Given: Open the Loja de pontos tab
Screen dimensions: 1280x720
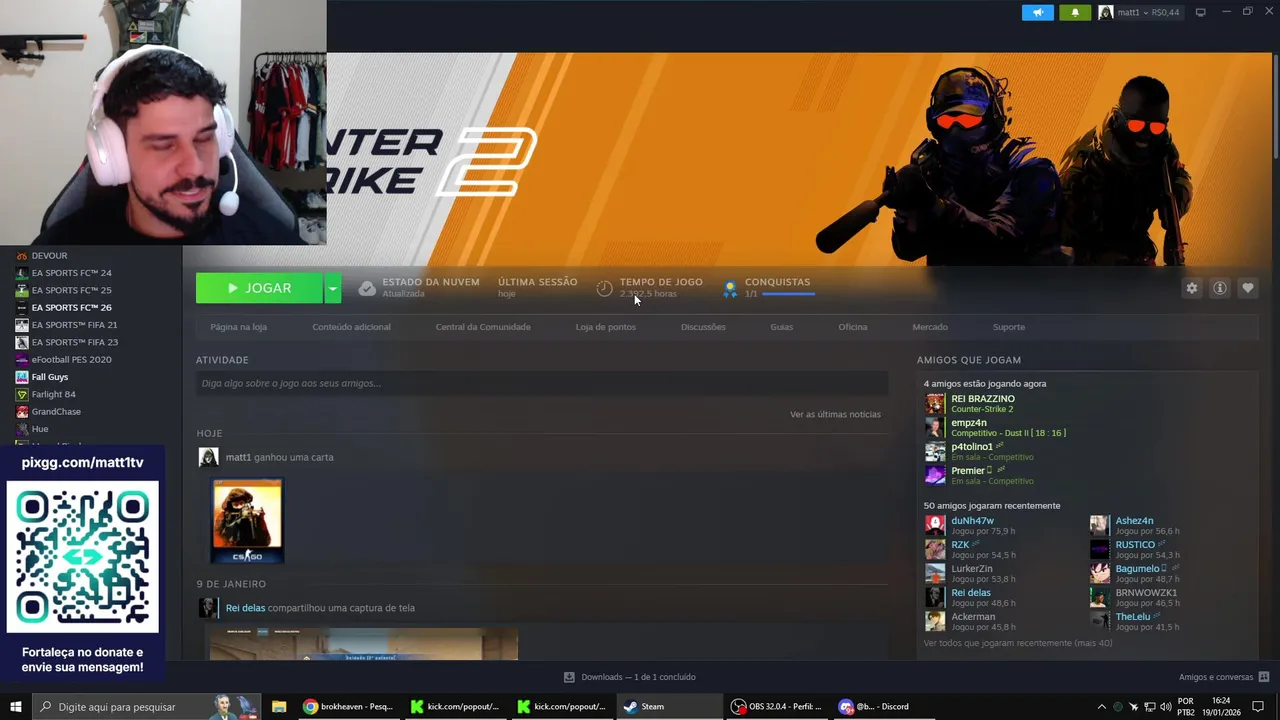Looking at the screenshot, I should point(605,327).
